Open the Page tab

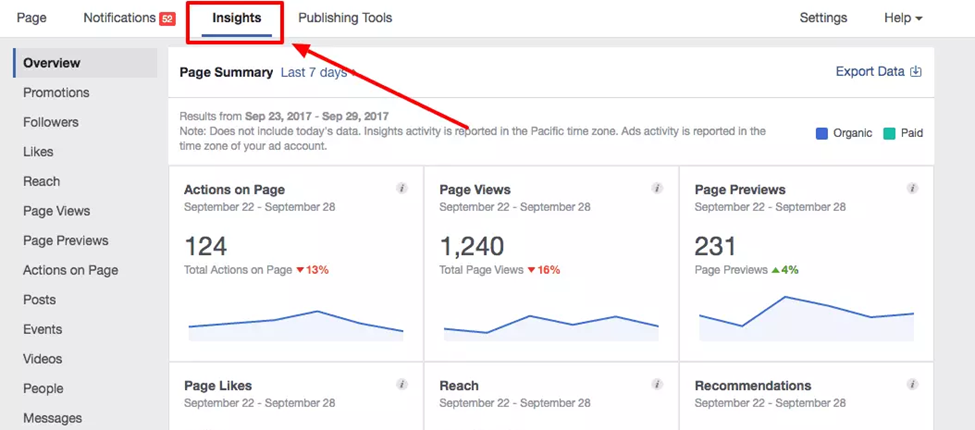point(32,18)
